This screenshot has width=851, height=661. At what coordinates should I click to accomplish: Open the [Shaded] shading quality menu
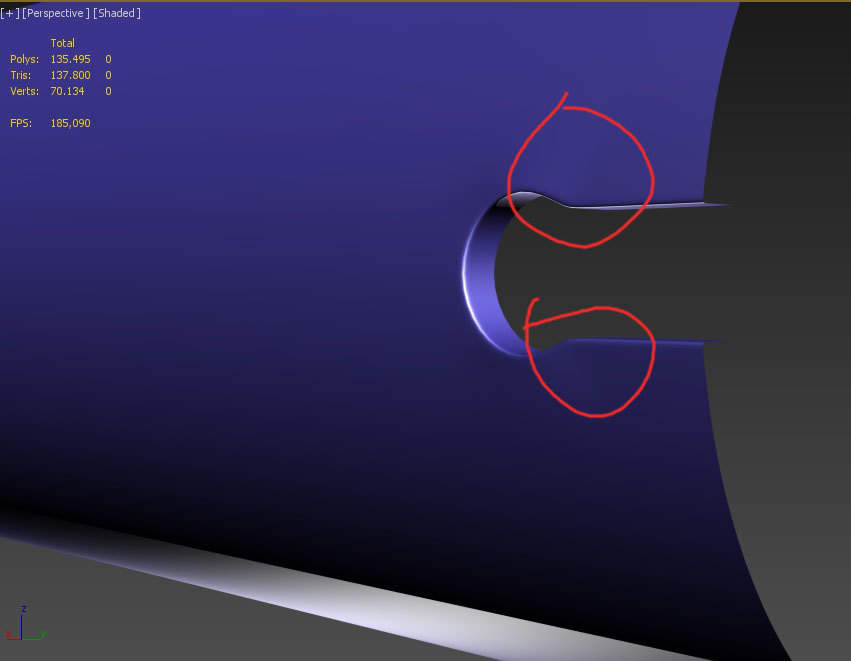(115, 13)
